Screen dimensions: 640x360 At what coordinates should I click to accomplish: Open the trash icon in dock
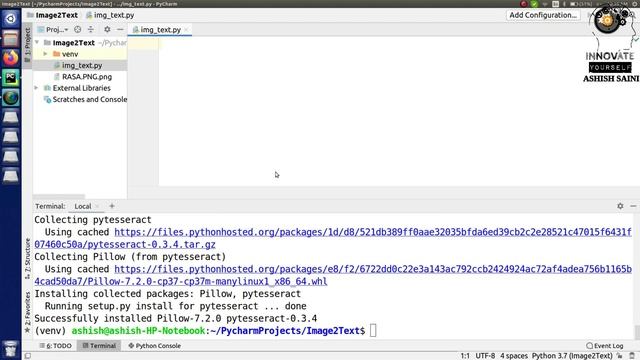(x=11, y=349)
